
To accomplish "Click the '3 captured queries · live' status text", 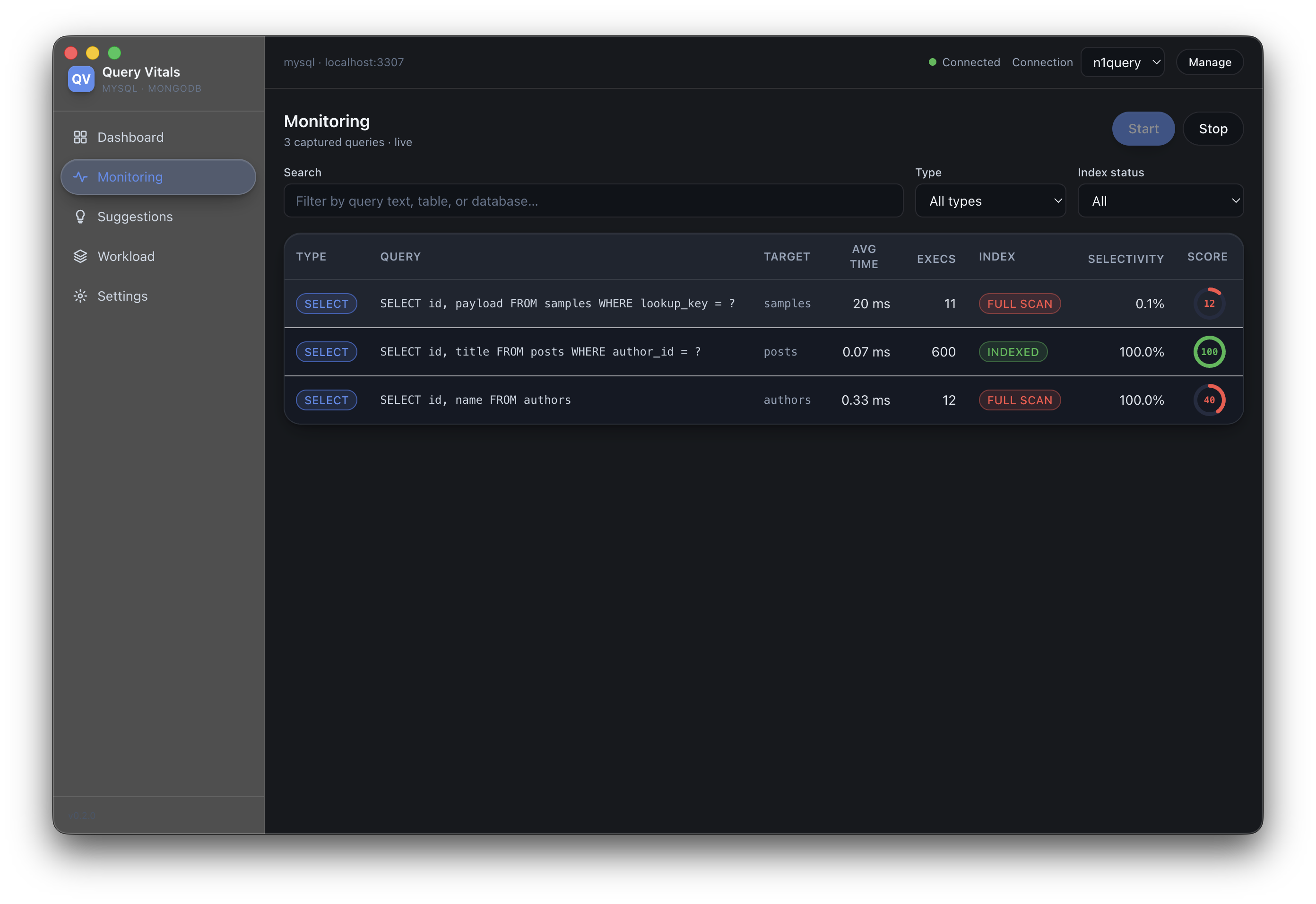I will (348, 142).
